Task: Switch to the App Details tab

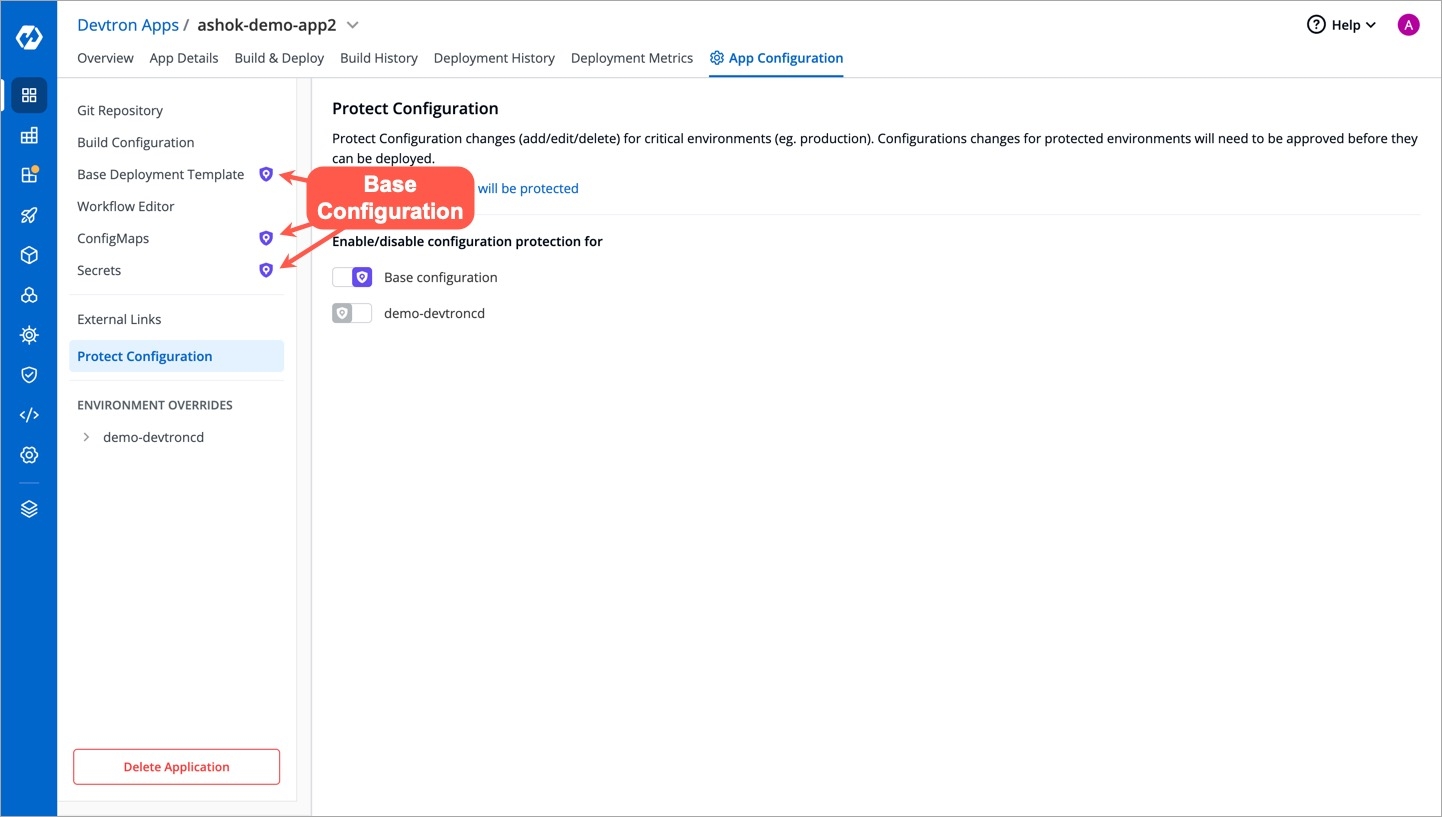Action: pos(184,58)
